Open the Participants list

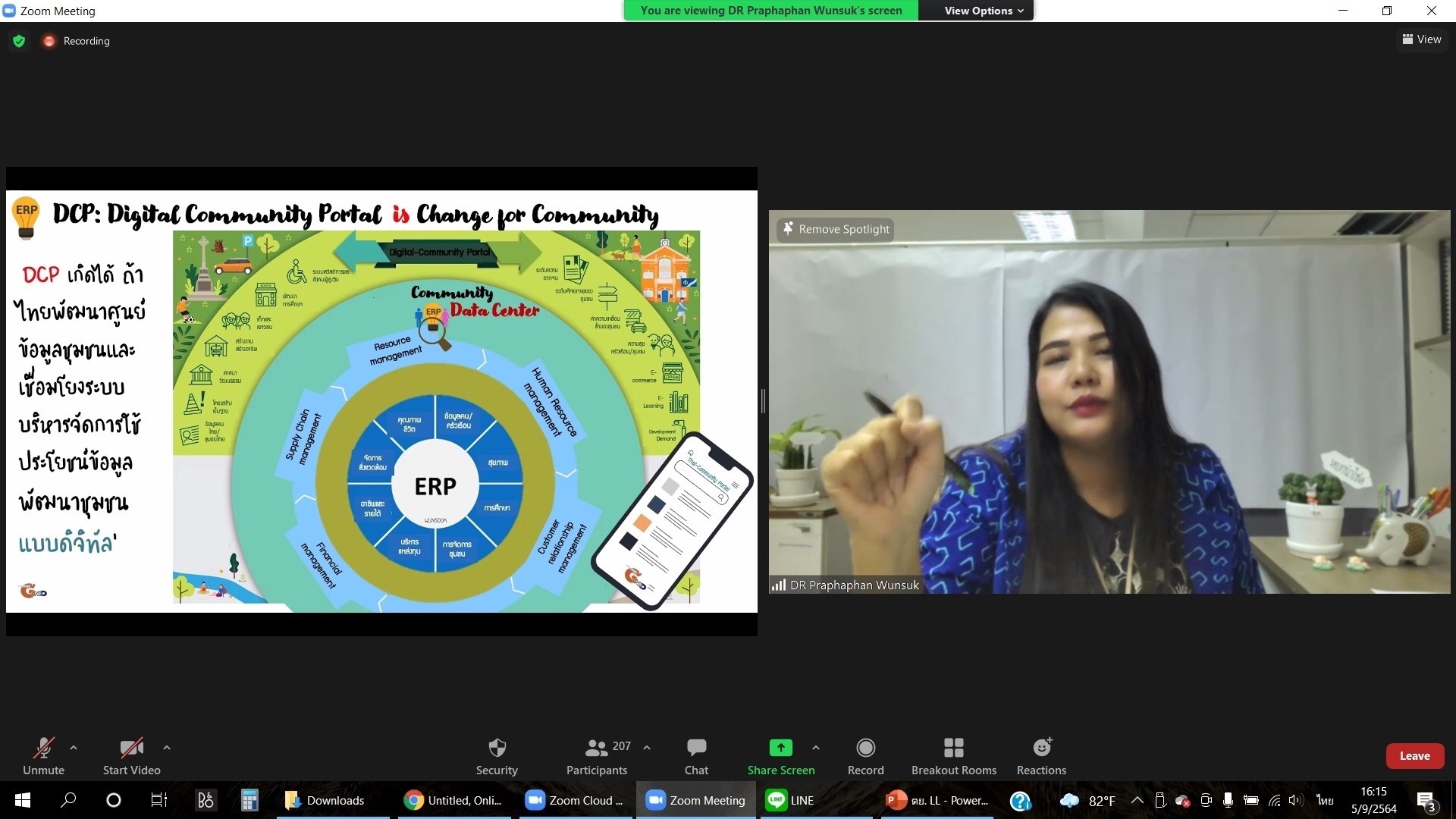(x=596, y=755)
